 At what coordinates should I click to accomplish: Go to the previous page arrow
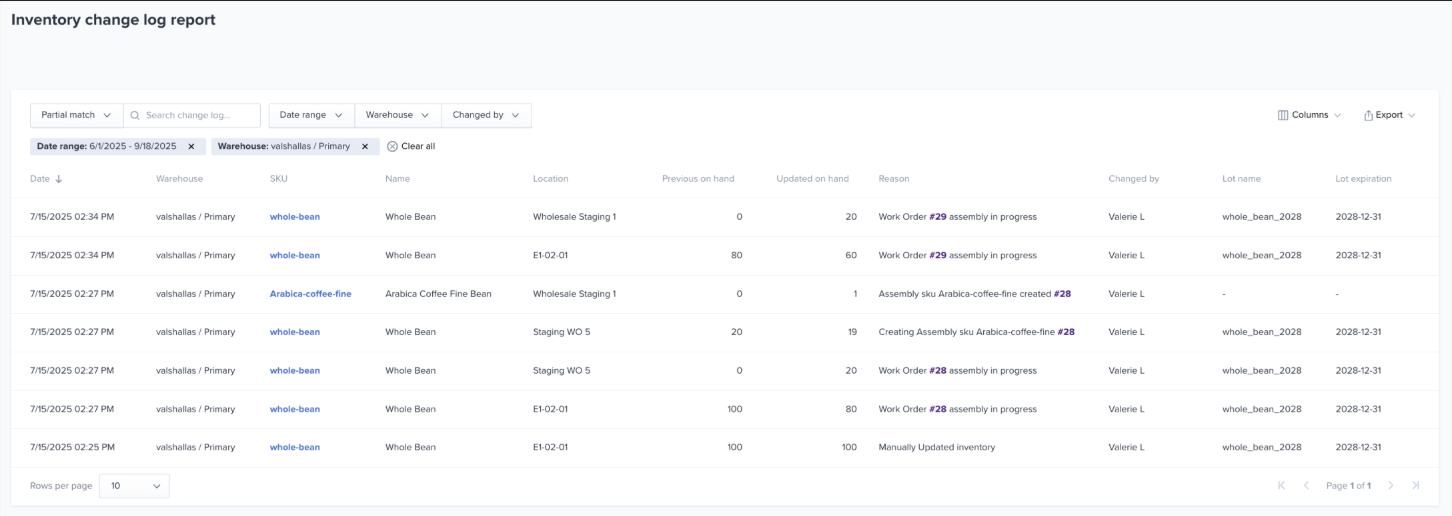pos(1306,485)
